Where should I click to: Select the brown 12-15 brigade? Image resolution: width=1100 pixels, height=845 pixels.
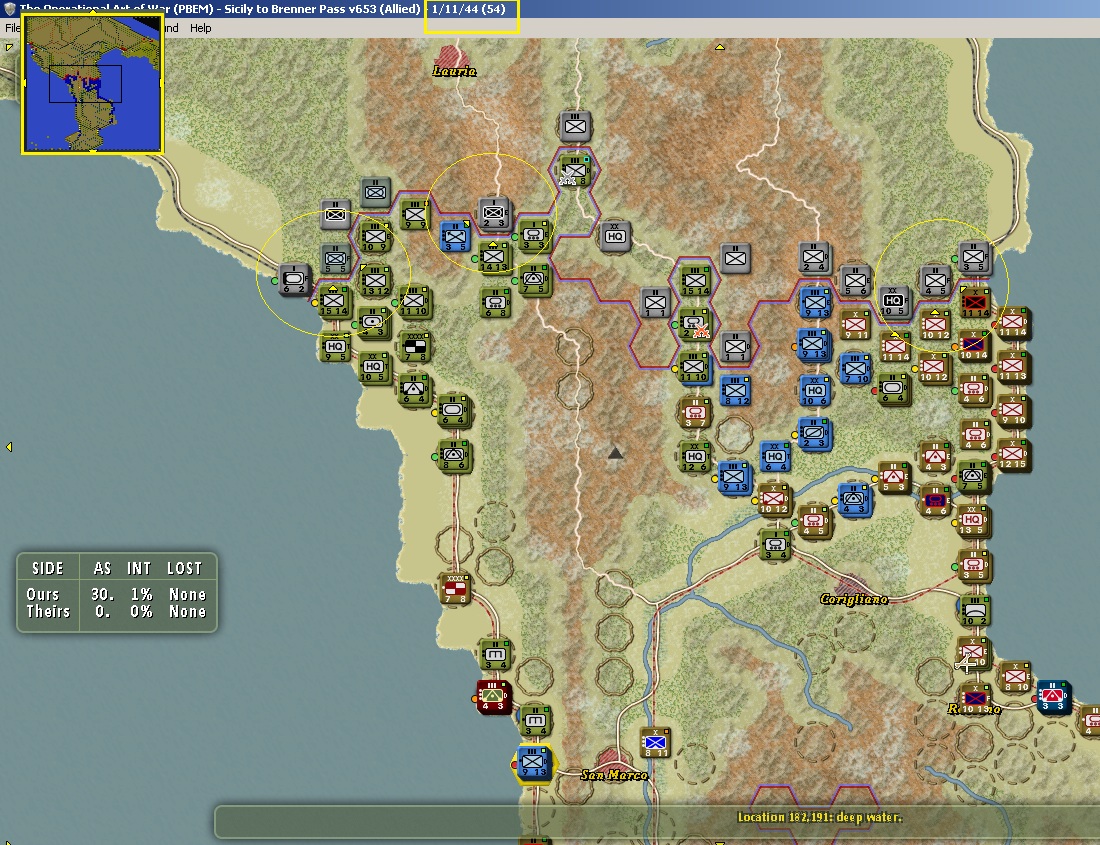tap(1013, 454)
